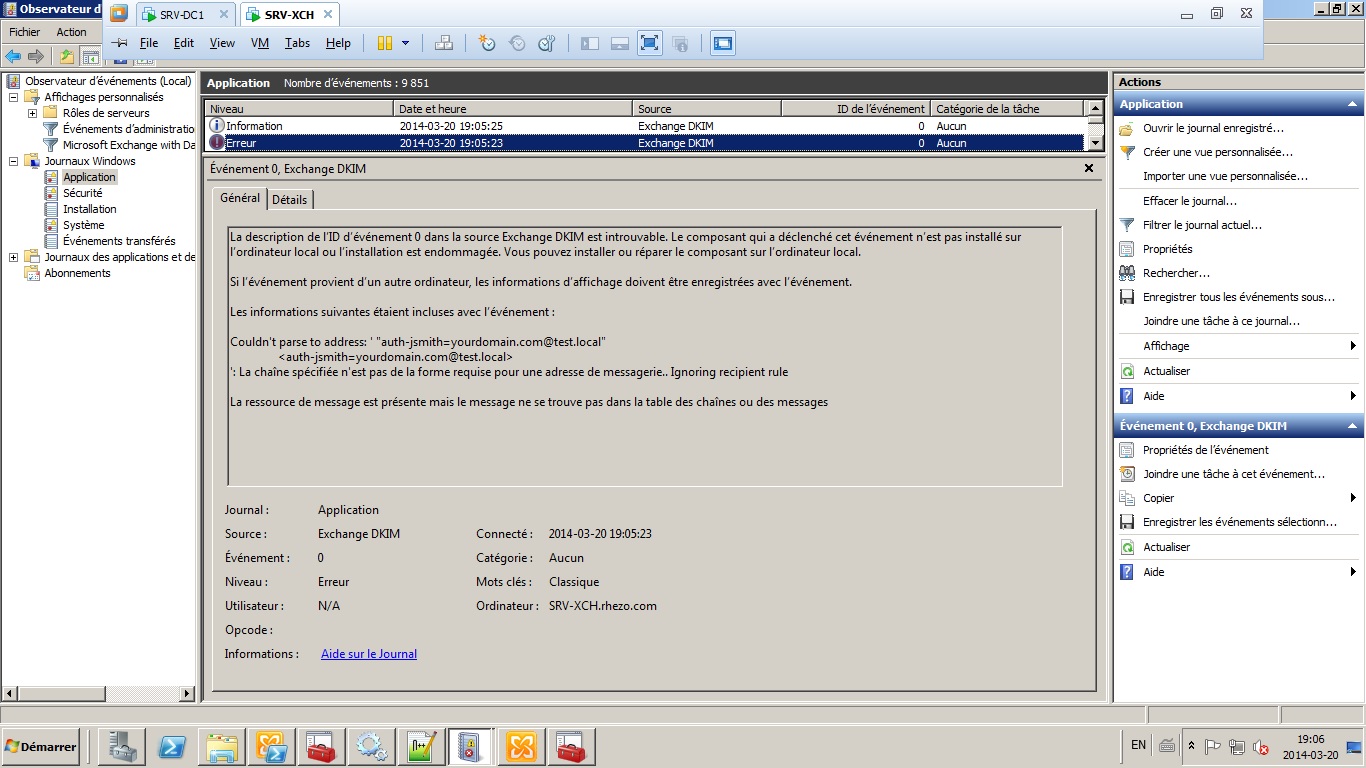Revert to snapshot toolbar icon
The height and width of the screenshot is (768, 1366).
[517, 43]
